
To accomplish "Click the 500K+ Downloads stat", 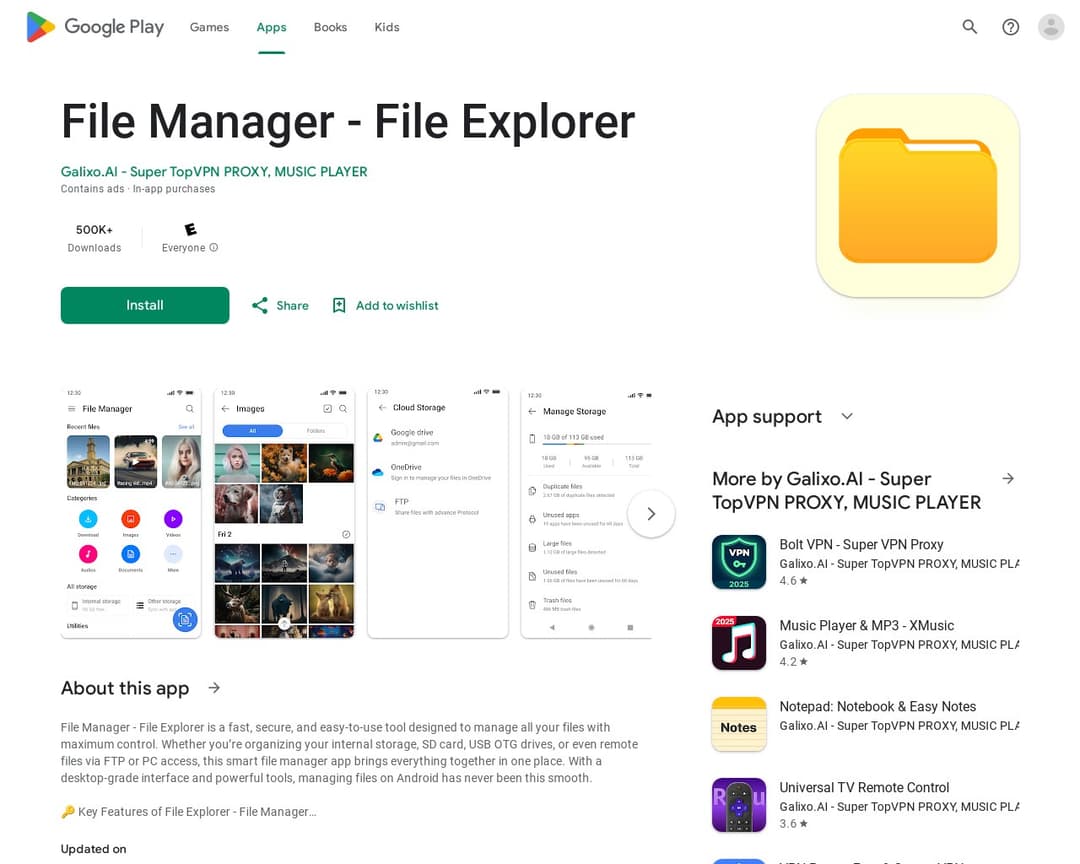I will [94, 238].
